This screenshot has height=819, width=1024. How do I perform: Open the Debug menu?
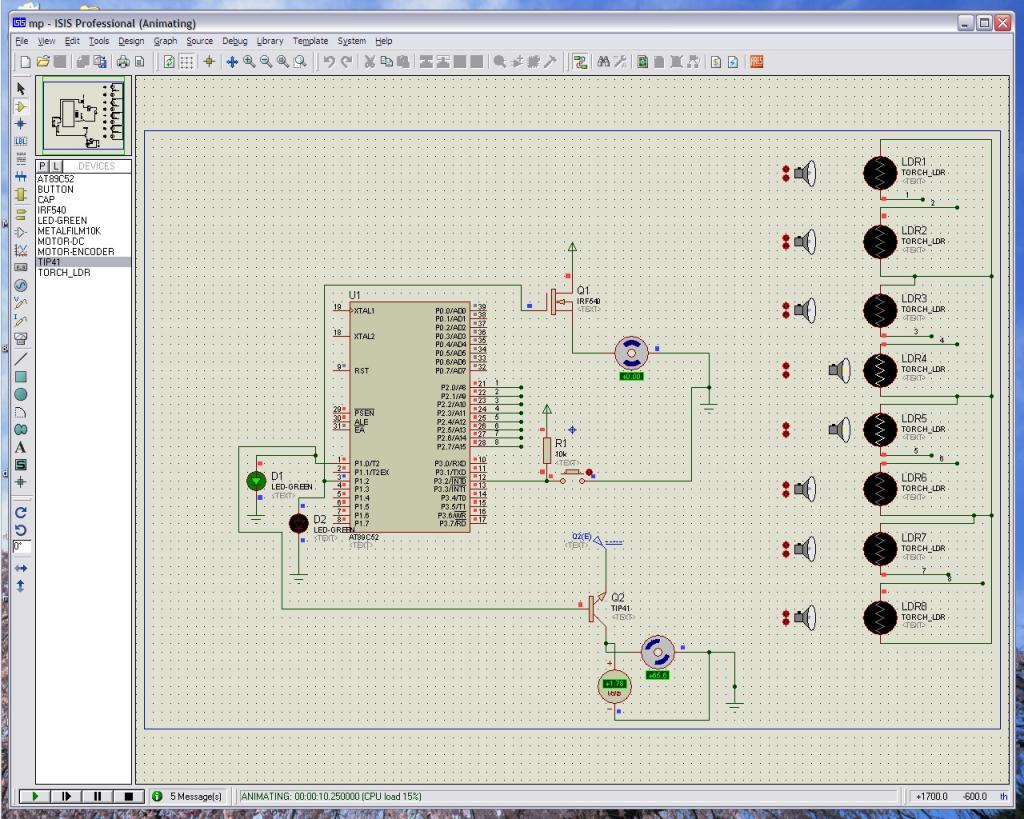click(x=234, y=41)
